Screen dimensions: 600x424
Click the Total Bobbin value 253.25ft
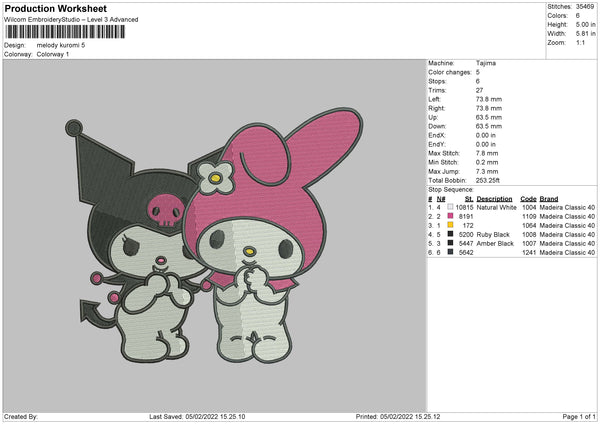pyautogui.click(x=488, y=180)
